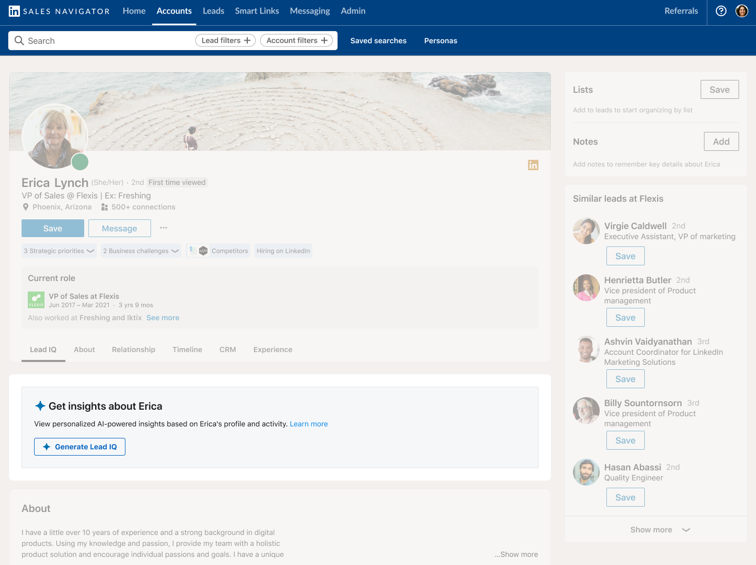Open Erica's LinkedIn profile via the in icon
Image resolution: width=756 pixels, height=565 pixels.
click(x=533, y=165)
